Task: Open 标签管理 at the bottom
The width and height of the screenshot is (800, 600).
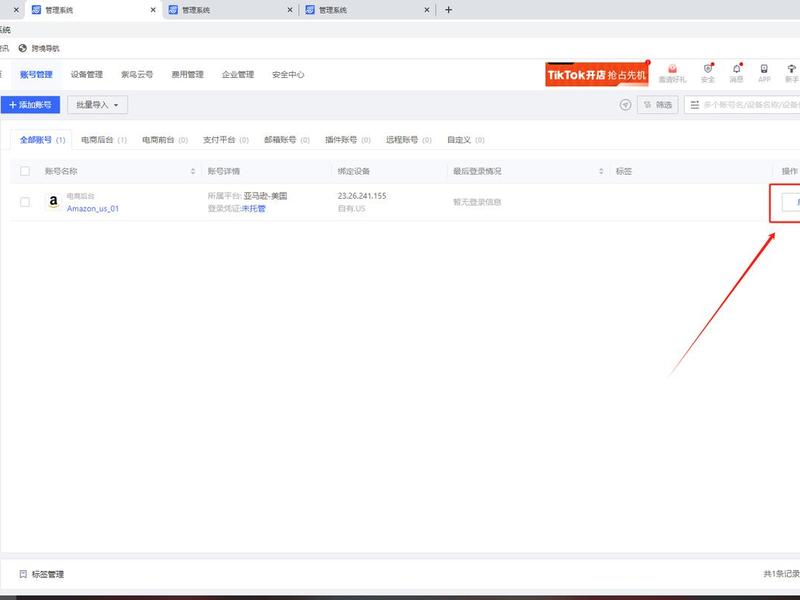Action: pos(48,574)
